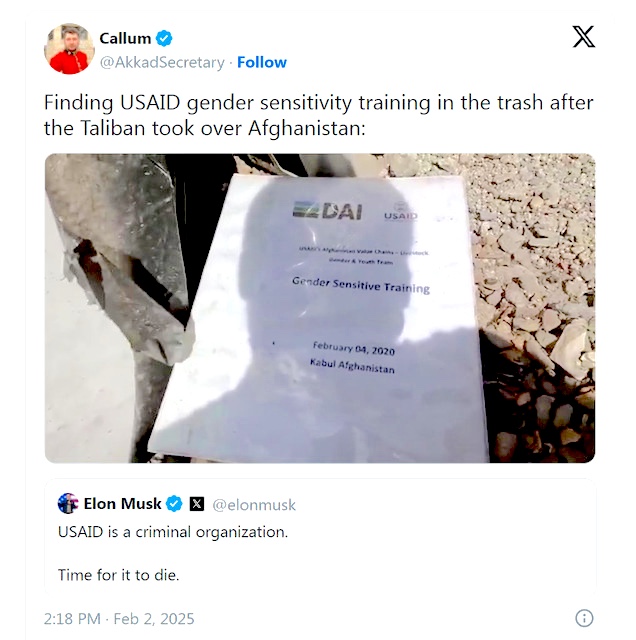Image resolution: width=636 pixels, height=640 pixels.
Task: Click the DAI logo in the photo
Action: coord(327,211)
